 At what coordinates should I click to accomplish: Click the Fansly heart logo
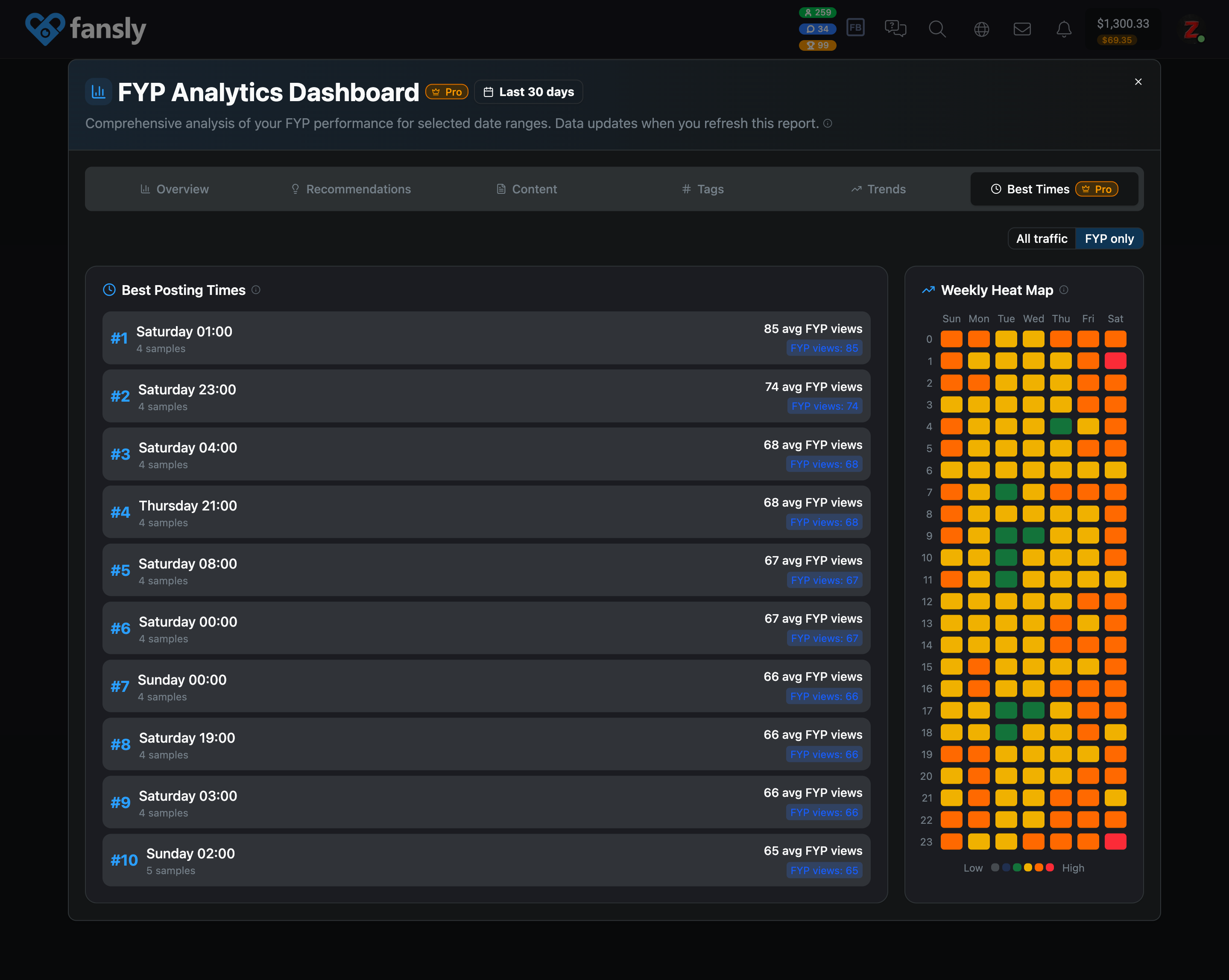pos(45,29)
